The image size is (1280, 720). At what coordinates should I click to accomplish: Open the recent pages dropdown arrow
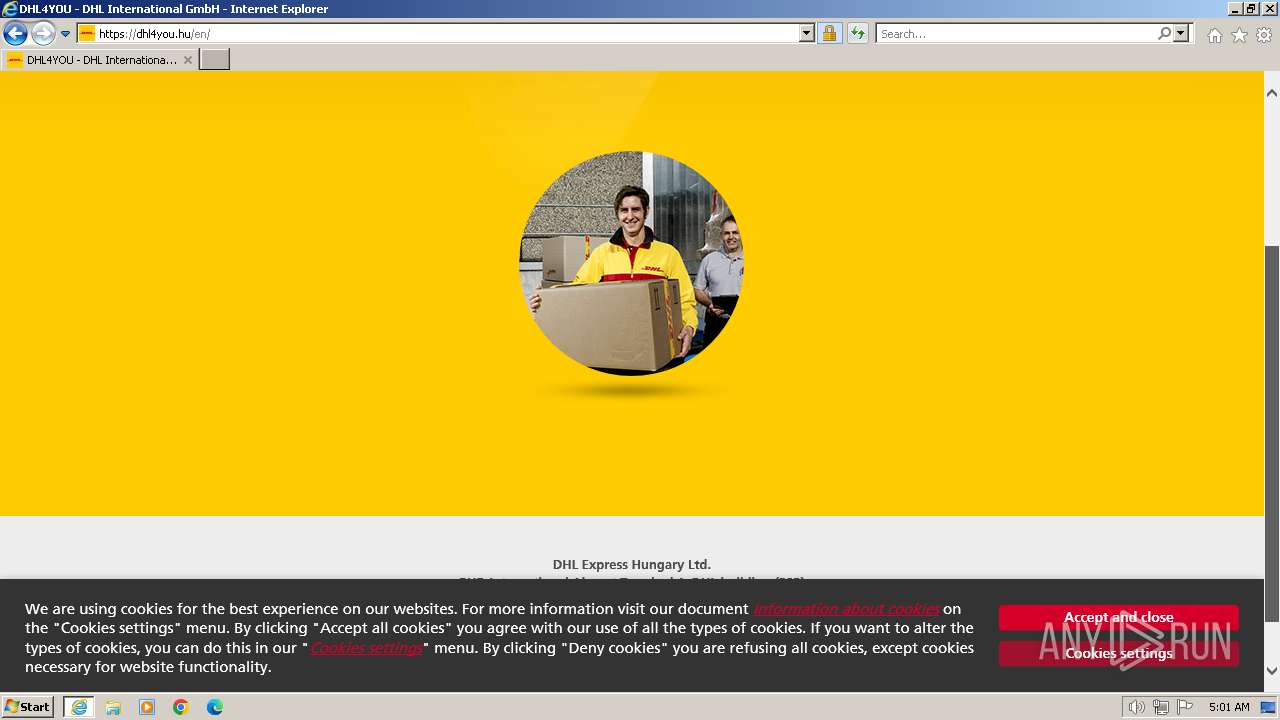point(66,34)
